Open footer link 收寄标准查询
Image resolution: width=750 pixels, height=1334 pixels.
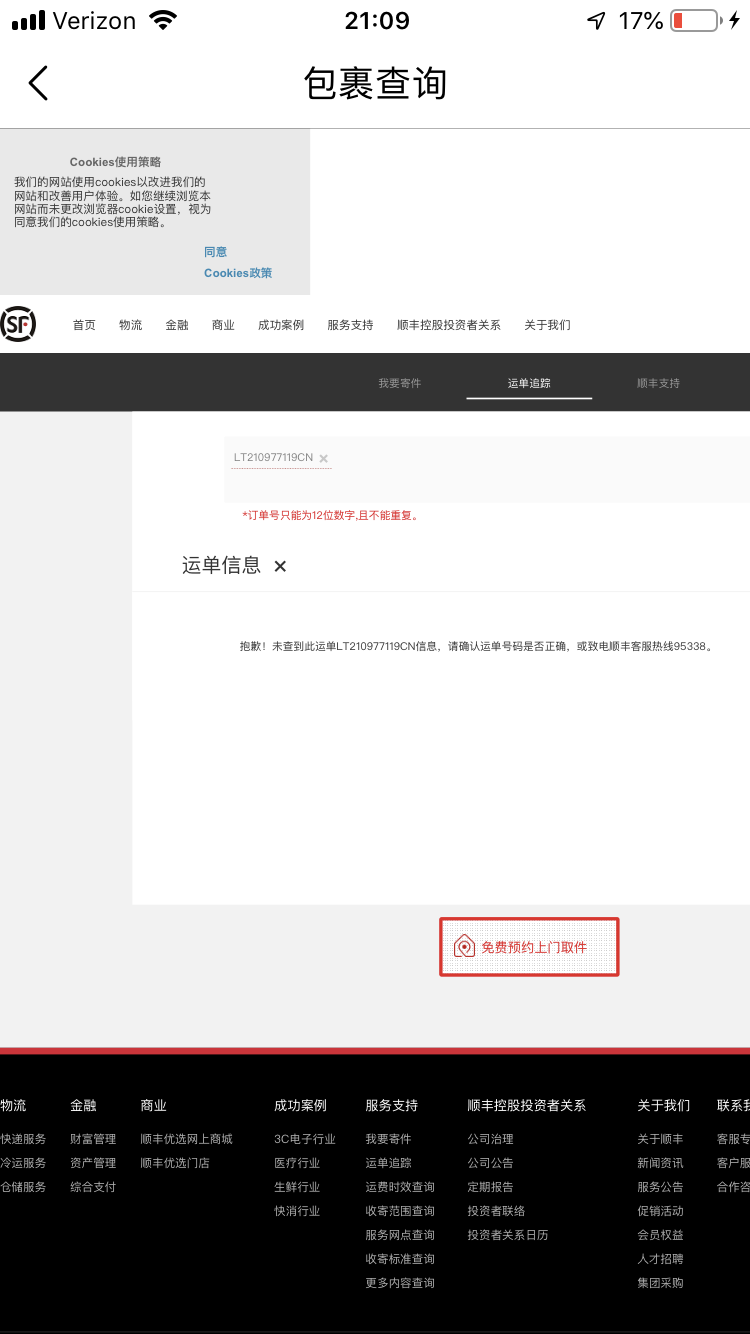(x=400, y=1259)
